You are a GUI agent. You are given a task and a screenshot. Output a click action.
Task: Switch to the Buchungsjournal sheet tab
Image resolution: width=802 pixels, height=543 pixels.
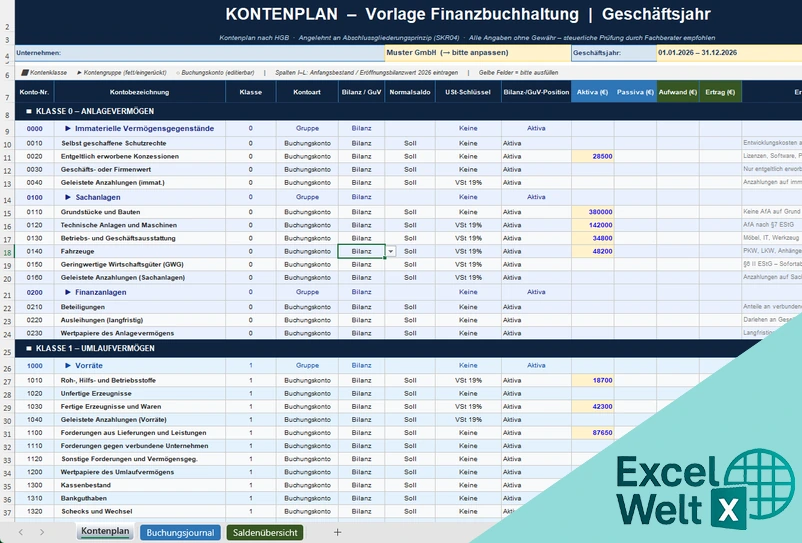point(180,532)
